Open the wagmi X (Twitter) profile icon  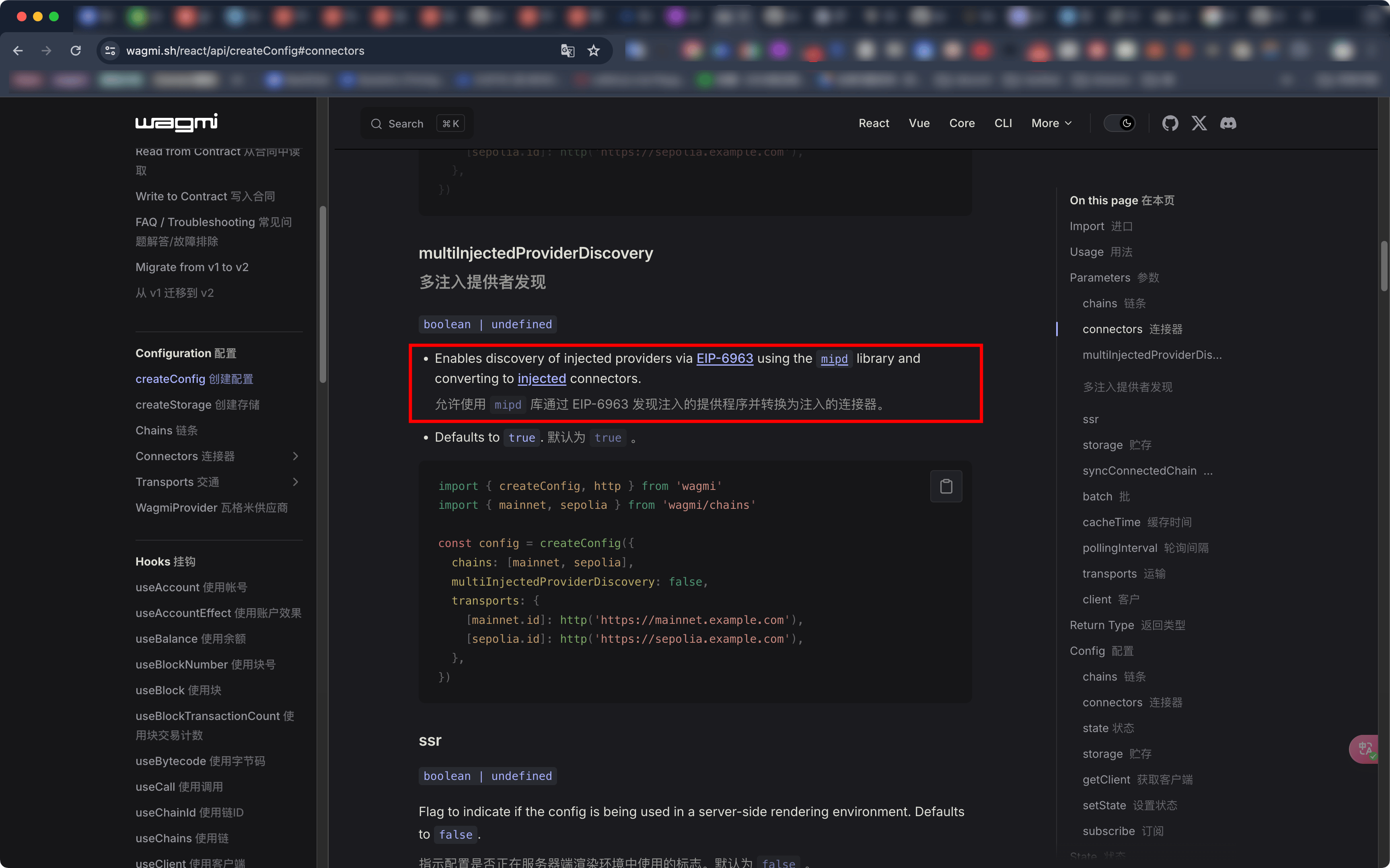[x=1199, y=123]
